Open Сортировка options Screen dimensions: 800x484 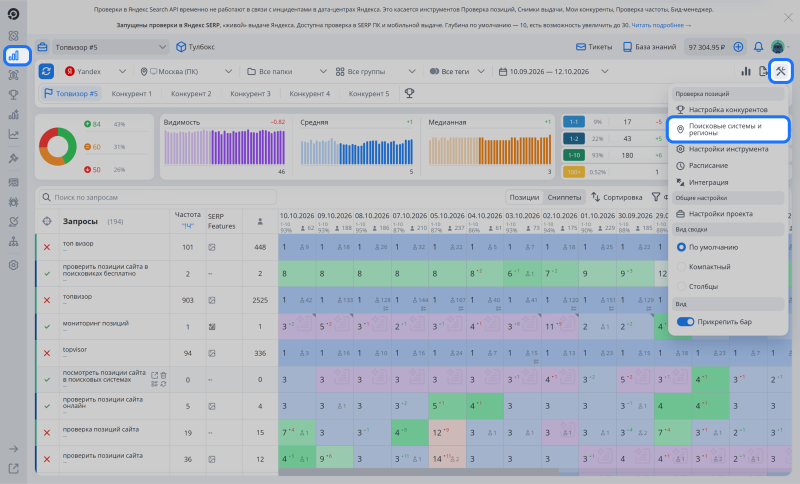pos(617,197)
